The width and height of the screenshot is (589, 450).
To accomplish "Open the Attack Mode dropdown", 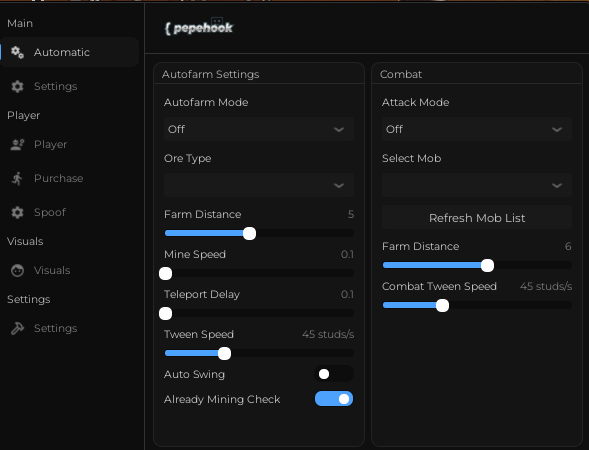I will pyautogui.click(x=477, y=129).
